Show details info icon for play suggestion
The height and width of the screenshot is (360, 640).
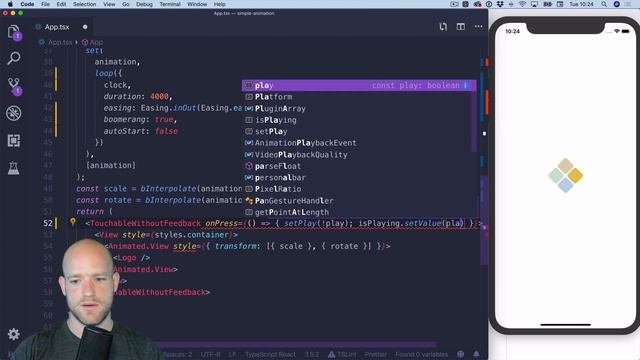tap(465, 85)
